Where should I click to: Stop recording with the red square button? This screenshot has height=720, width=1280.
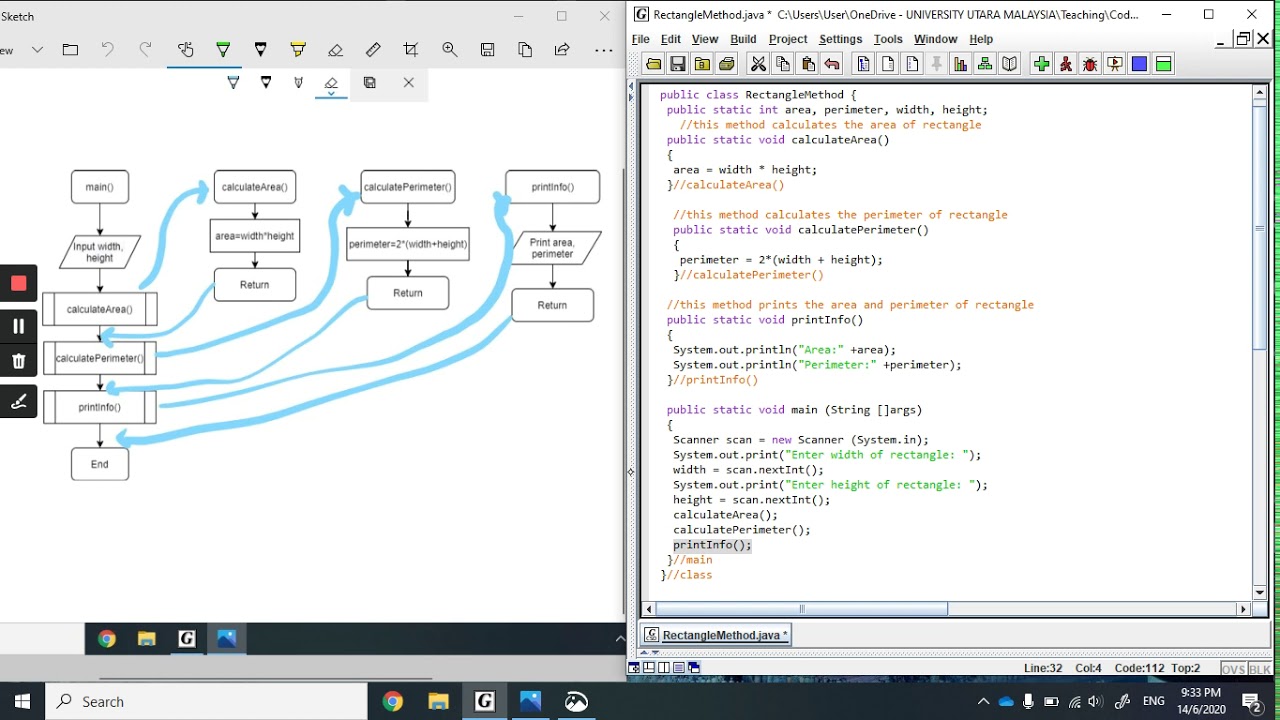[18, 283]
